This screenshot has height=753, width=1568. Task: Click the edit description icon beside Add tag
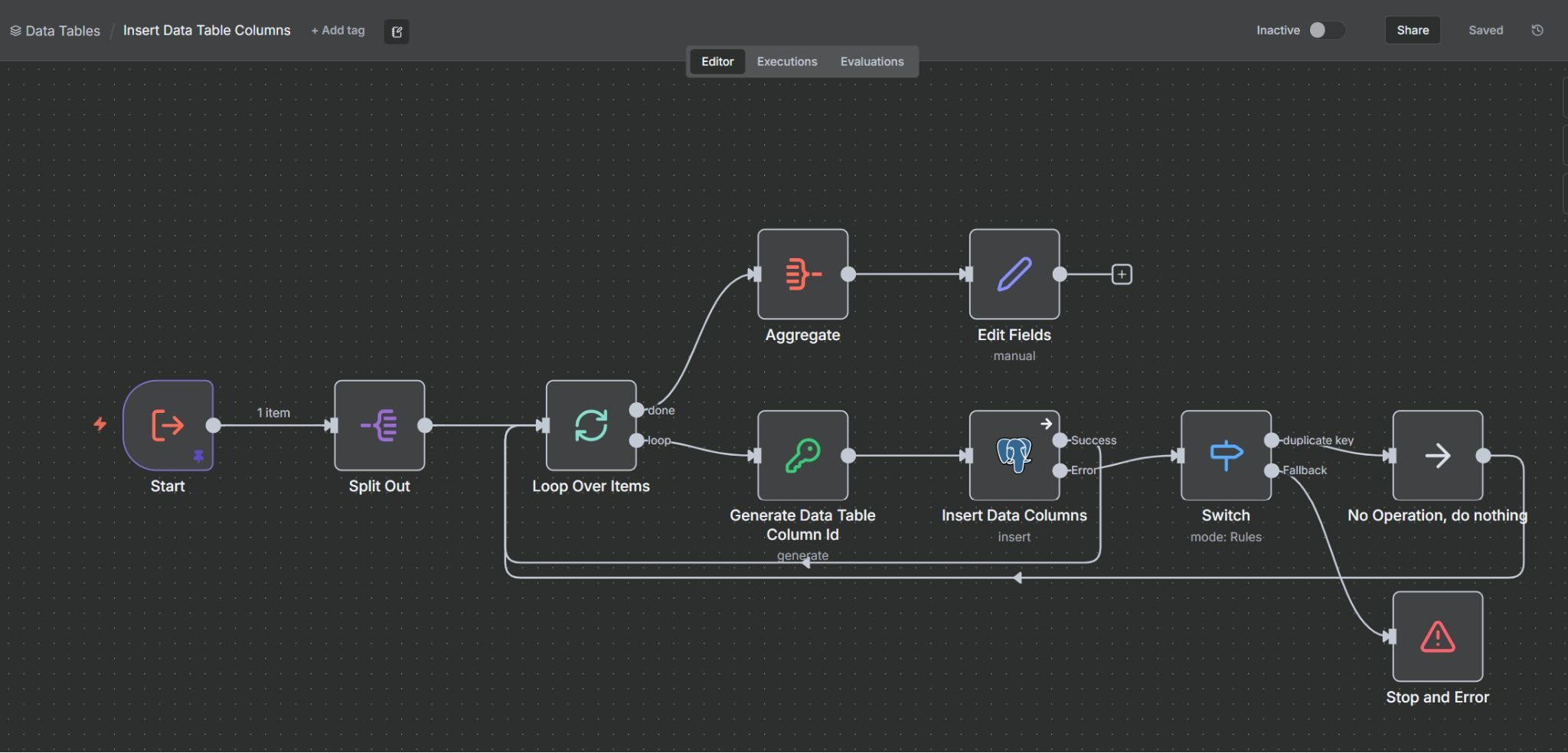point(396,31)
